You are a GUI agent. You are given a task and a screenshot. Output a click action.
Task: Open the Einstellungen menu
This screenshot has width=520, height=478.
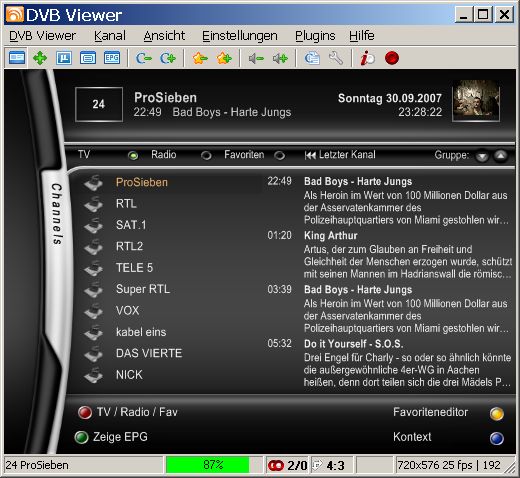(x=240, y=36)
